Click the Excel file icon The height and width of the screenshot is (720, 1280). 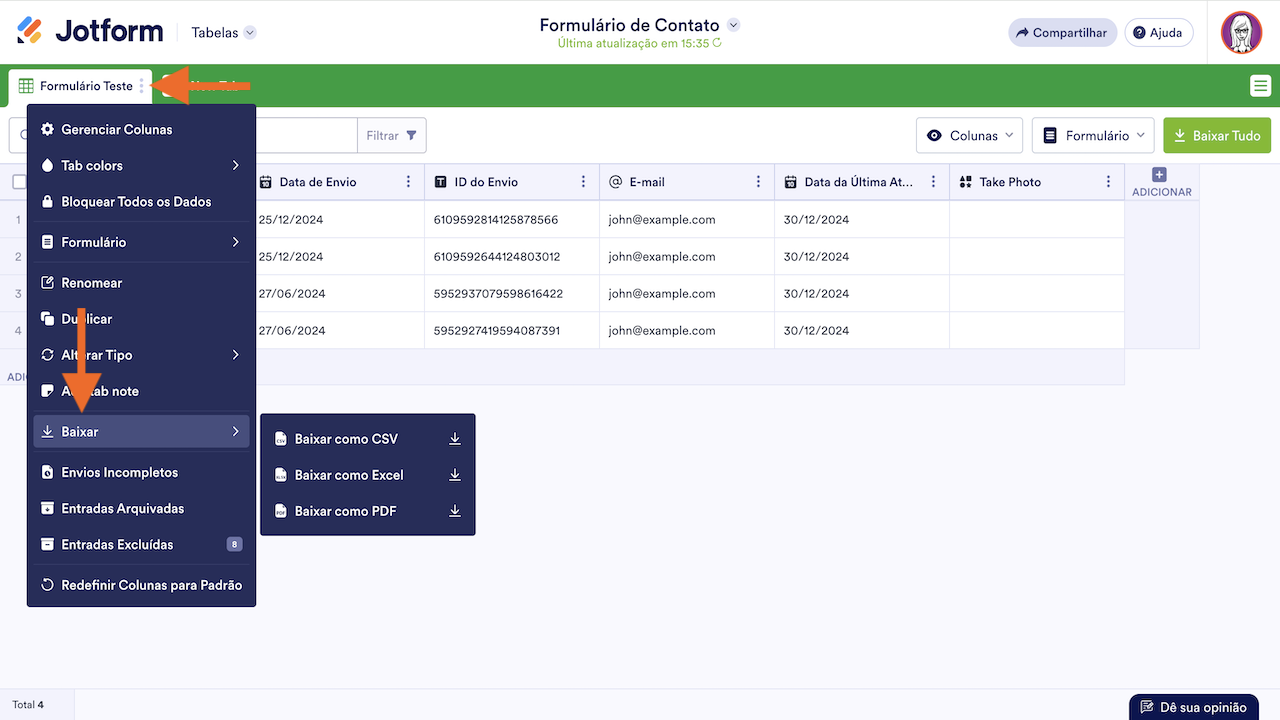point(281,475)
